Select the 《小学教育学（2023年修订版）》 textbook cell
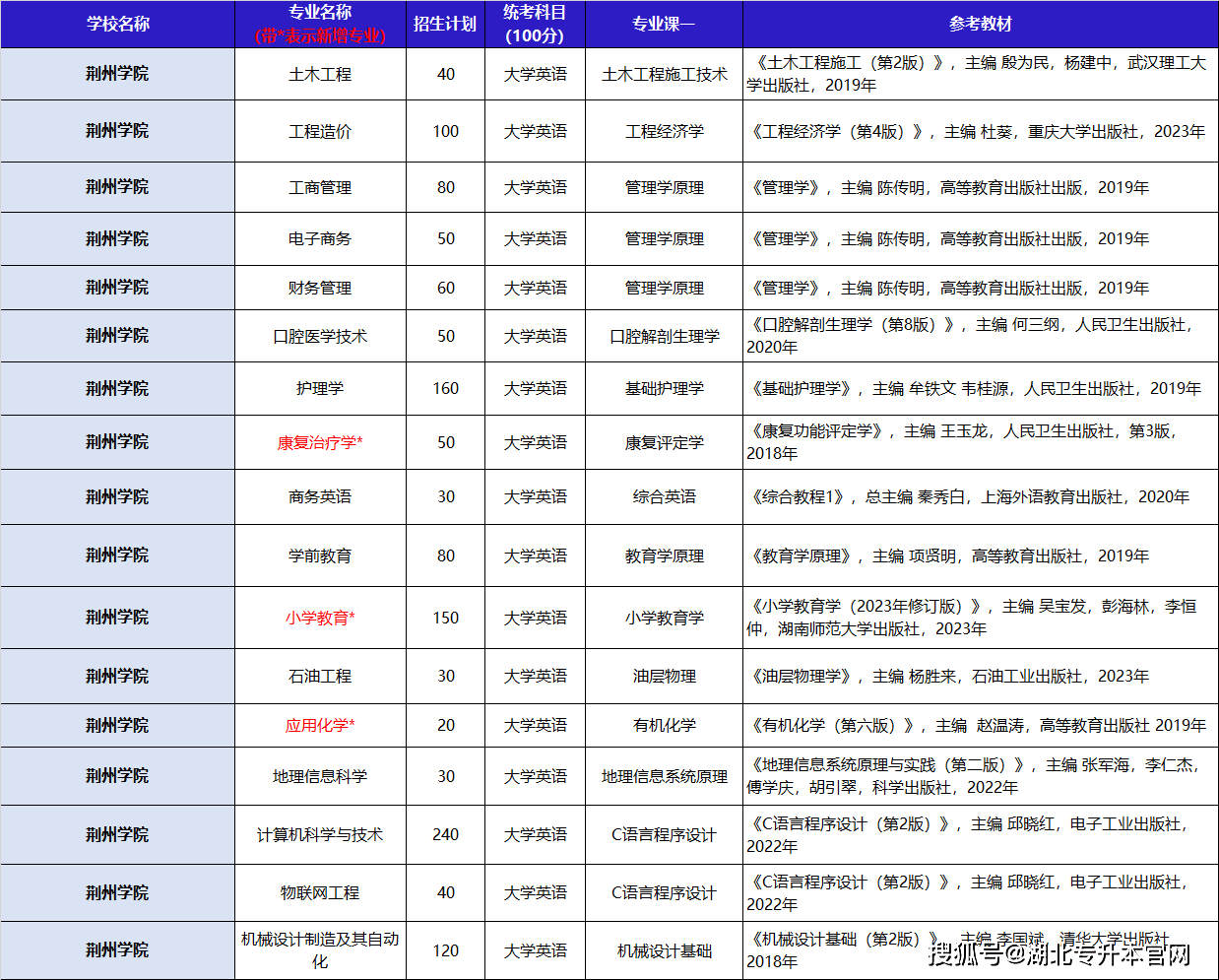 click(x=981, y=618)
